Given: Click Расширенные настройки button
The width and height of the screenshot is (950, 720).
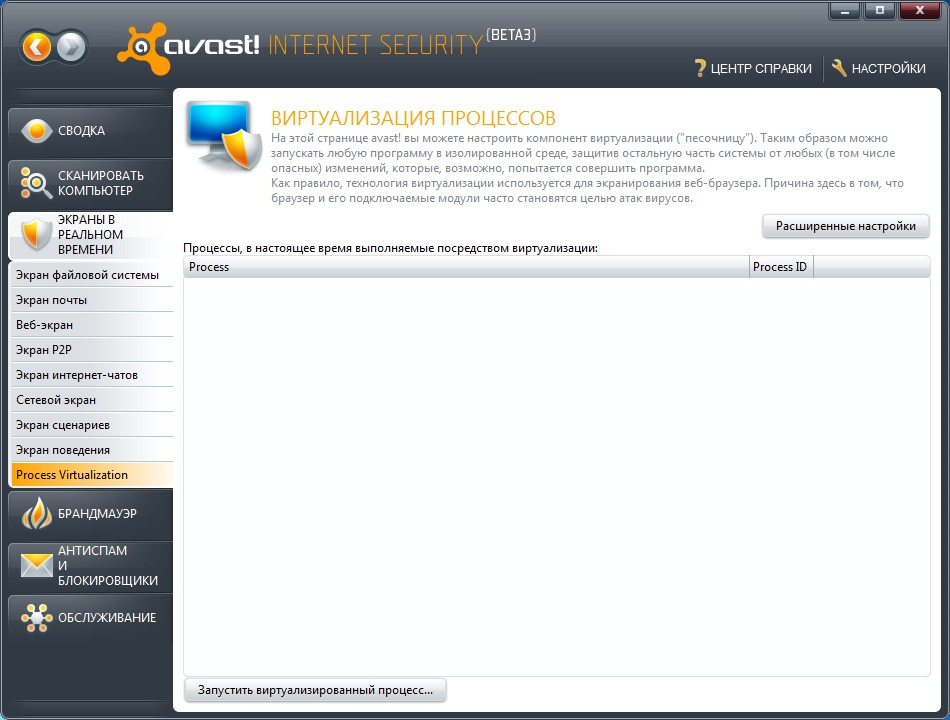Looking at the screenshot, I should pyautogui.click(x=845, y=226).
